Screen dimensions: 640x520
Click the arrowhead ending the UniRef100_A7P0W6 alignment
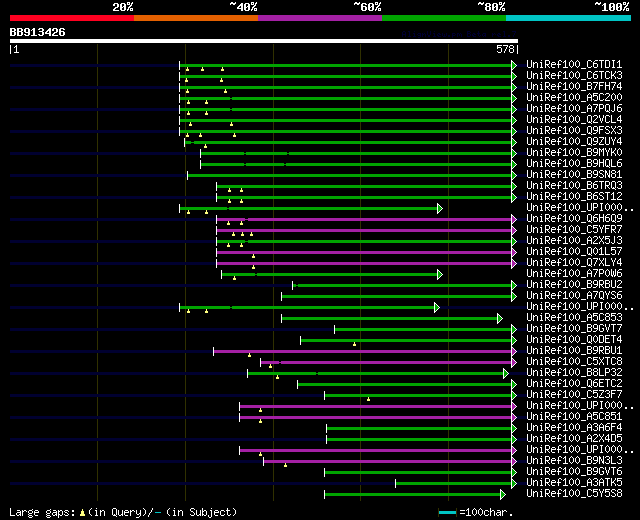tap(440, 275)
